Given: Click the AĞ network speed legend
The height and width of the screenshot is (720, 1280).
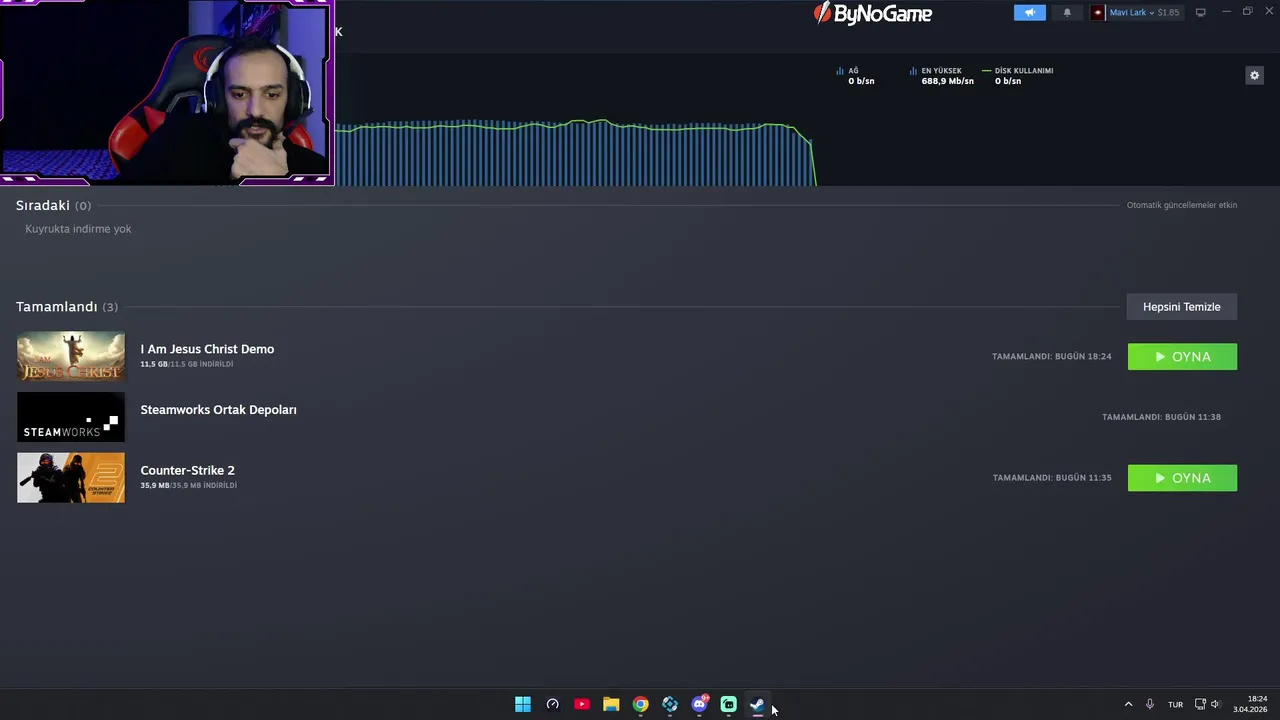Looking at the screenshot, I should click(856, 76).
